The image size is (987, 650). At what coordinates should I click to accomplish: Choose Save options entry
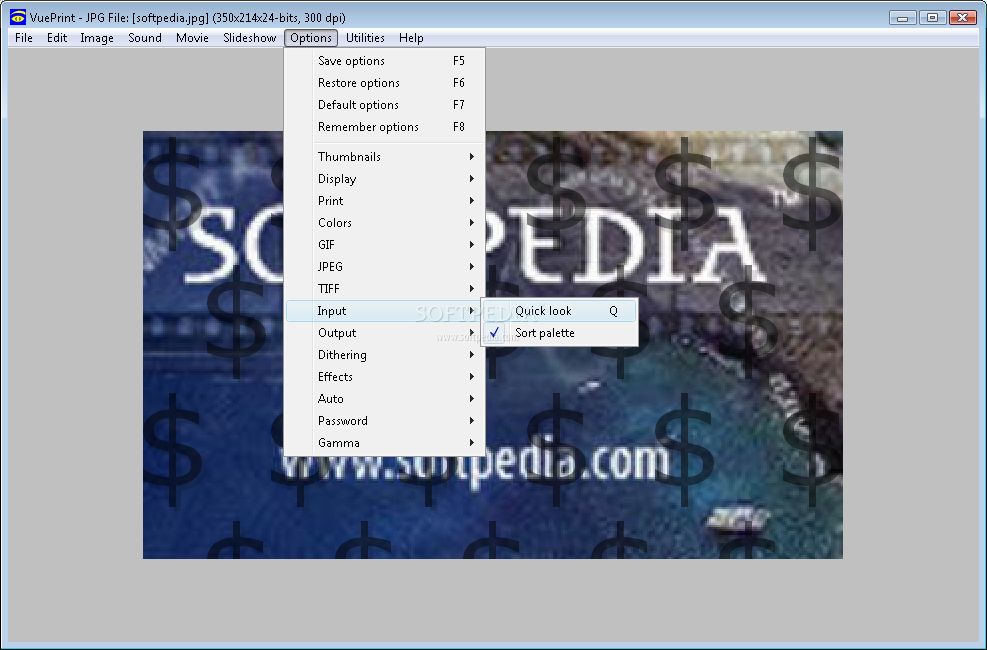385,61
